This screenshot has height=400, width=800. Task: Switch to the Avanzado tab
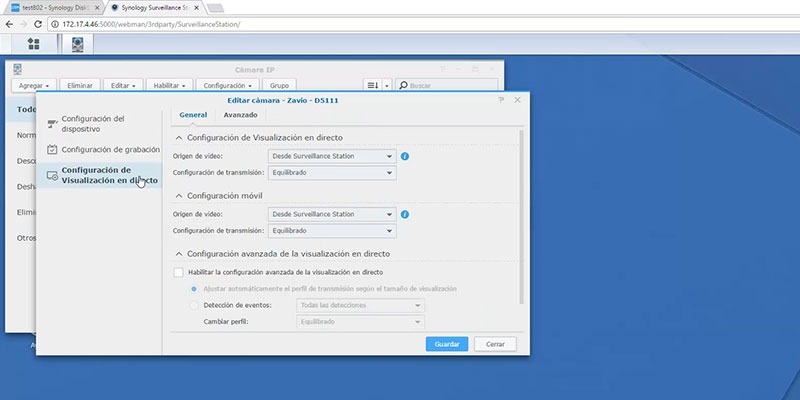pos(240,115)
